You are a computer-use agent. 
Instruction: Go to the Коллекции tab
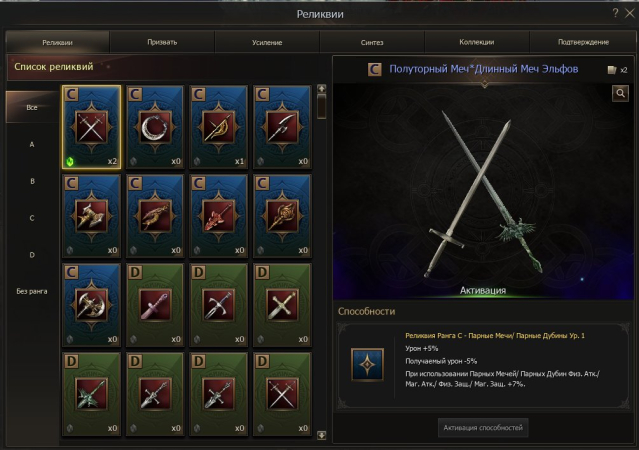pos(477,42)
